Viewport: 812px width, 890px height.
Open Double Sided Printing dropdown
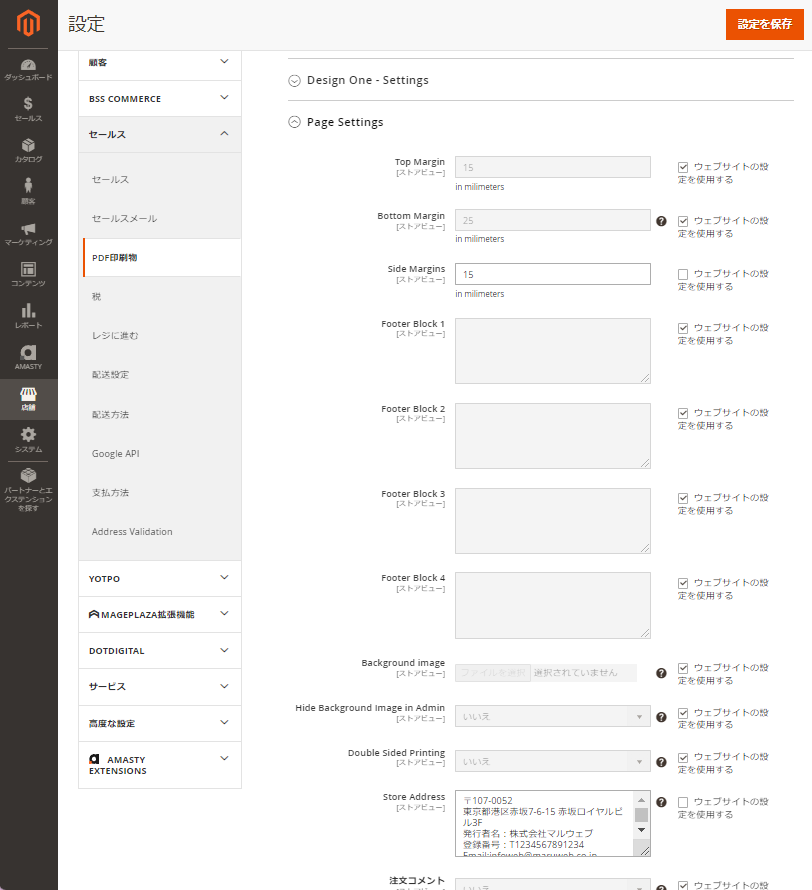tap(553, 761)
